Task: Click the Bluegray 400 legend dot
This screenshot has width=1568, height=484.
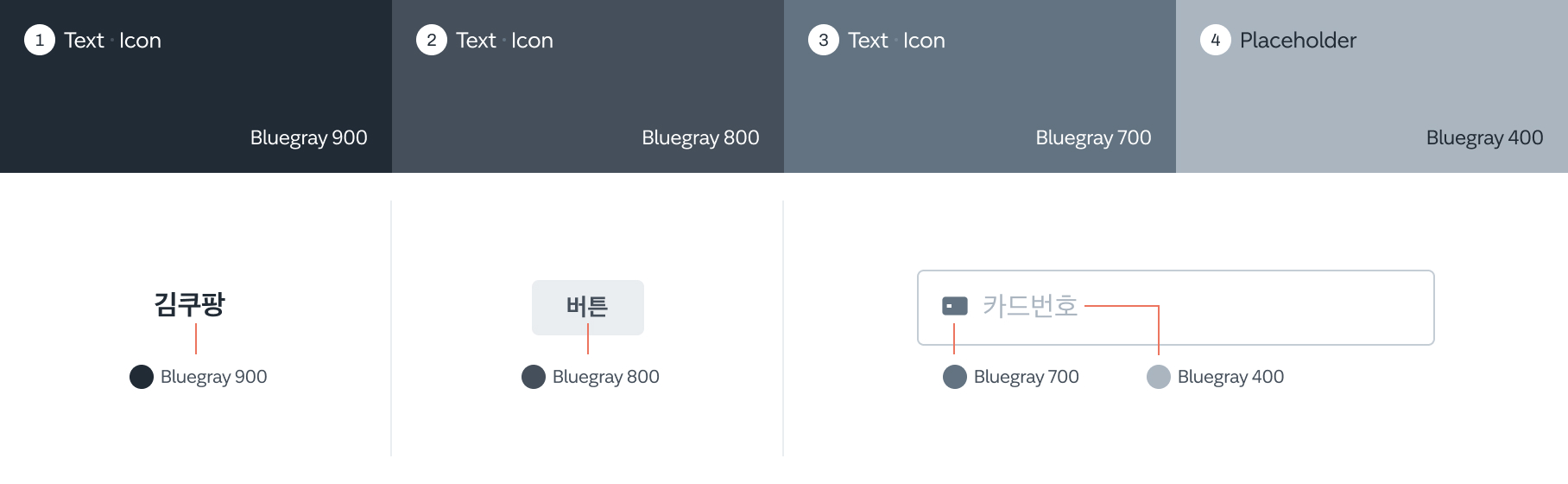Action: pos(1159,377)
